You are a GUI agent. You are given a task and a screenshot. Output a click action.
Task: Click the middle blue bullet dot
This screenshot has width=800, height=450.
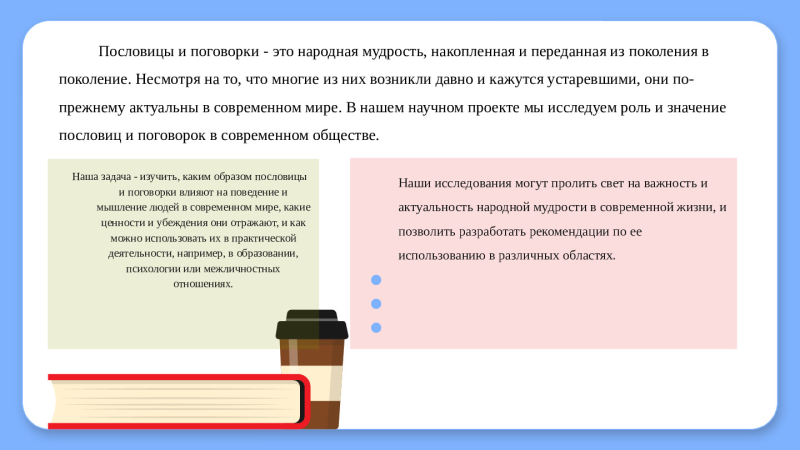coord(376,304)
